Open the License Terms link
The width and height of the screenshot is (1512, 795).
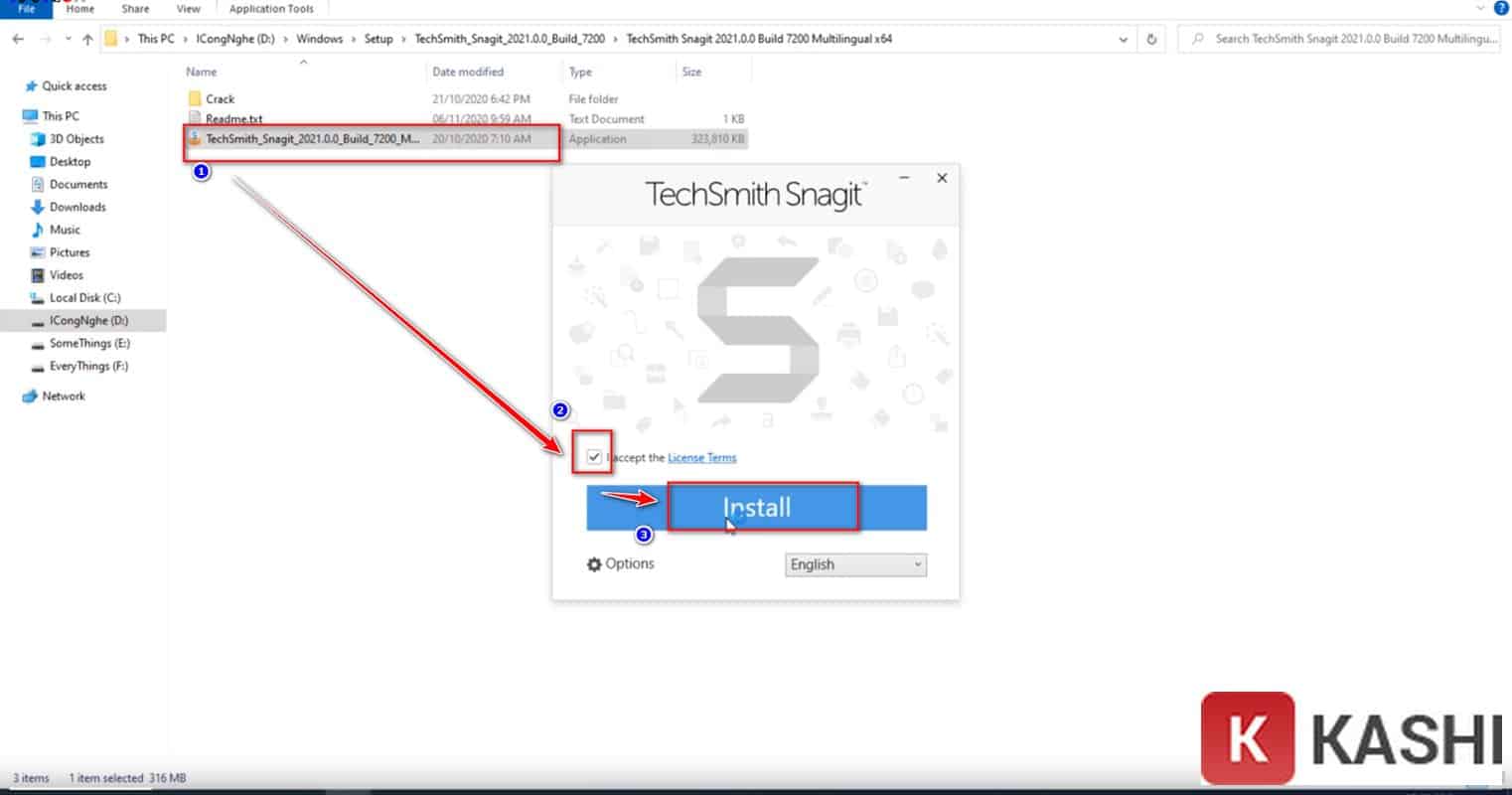[x=701, y=458]
